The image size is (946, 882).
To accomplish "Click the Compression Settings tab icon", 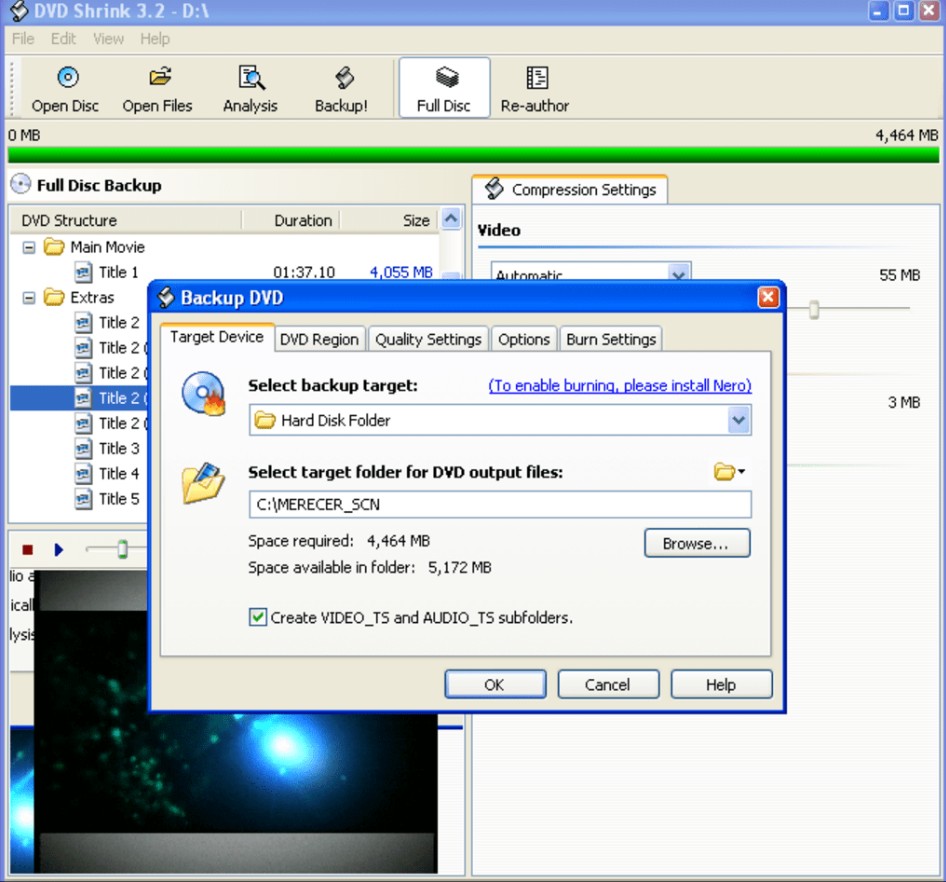I will pos(494,188).
